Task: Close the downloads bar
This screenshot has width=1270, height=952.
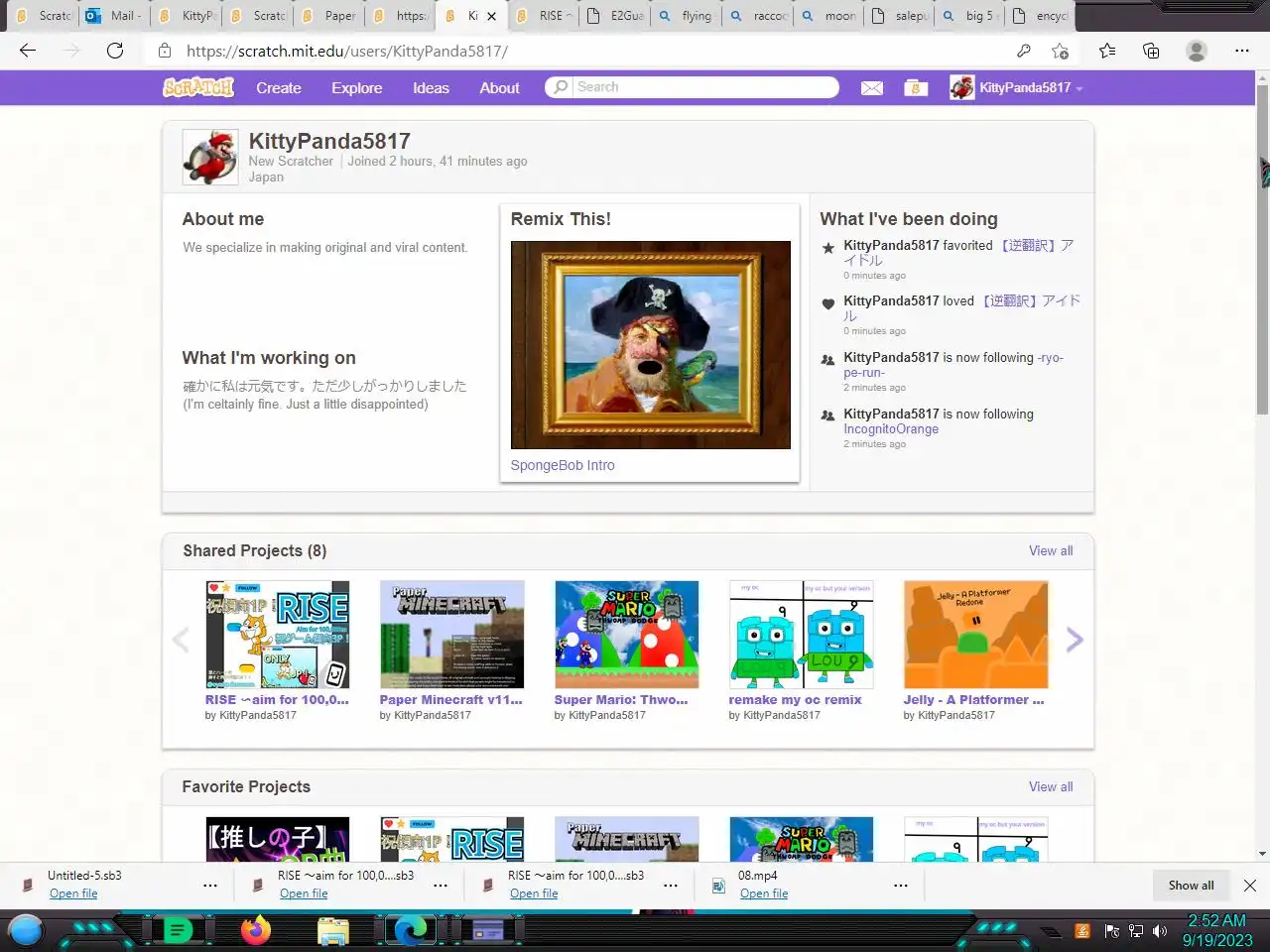Action: click(1250, 886)
